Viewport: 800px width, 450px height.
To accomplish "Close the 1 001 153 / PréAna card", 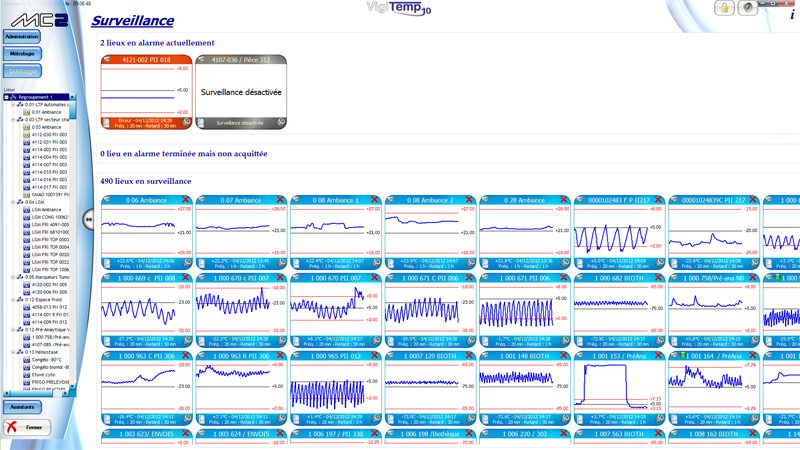I will pos(658,356).
